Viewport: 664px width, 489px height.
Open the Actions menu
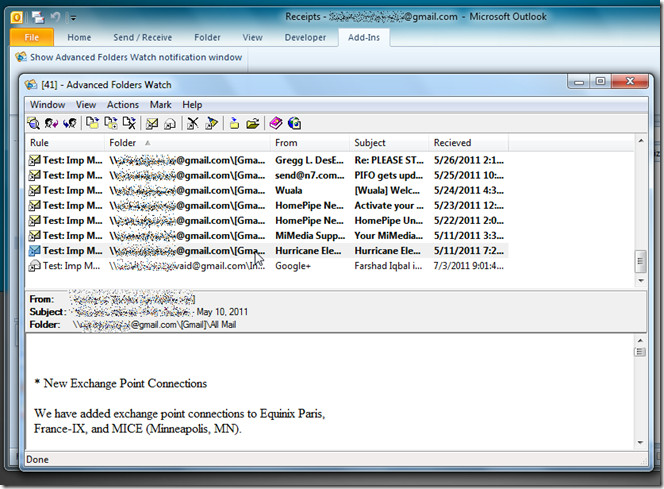123,105
